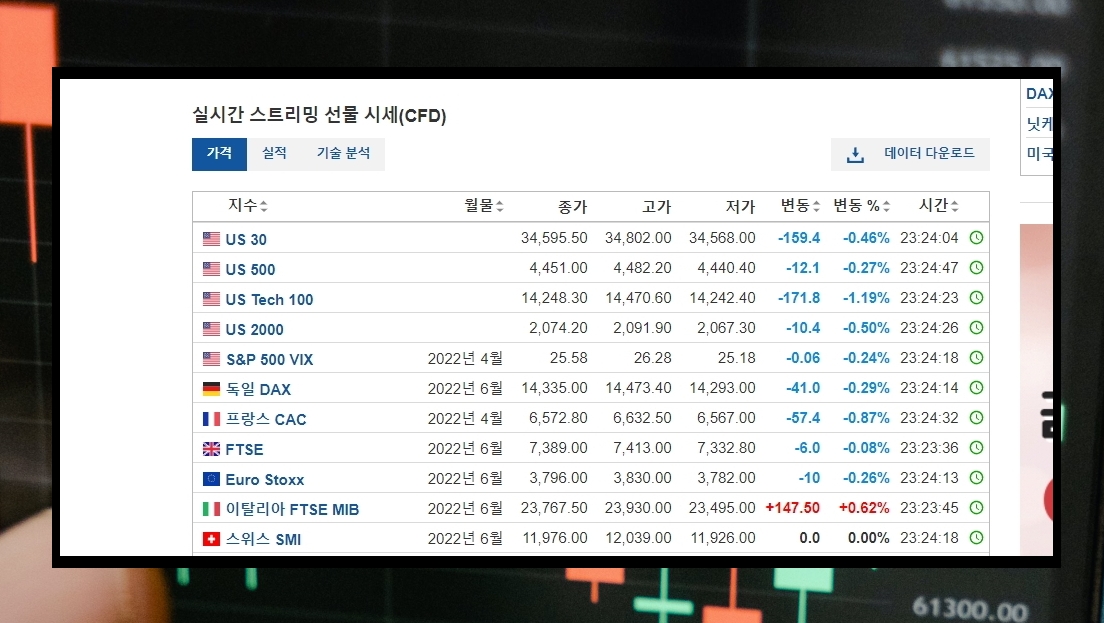Click the Euro Stoxx low value 3,782.00
Screen dimensions: 1104x623
(726, 478)
